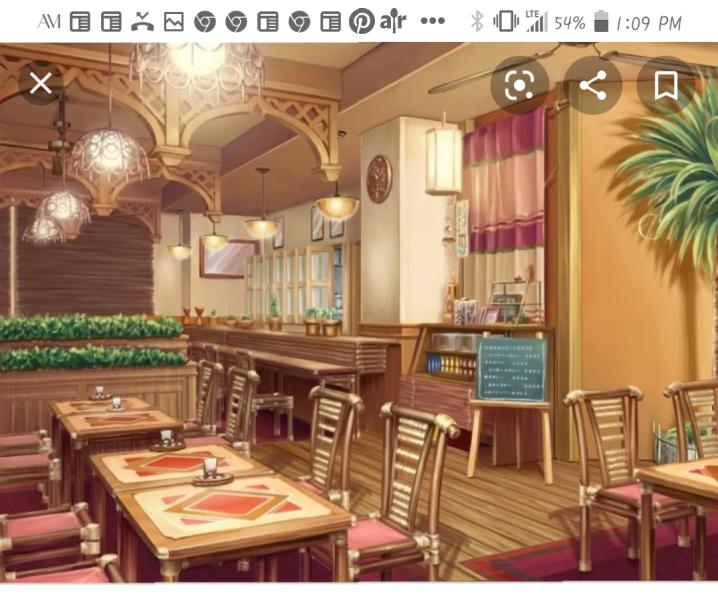The width and height of the screenshot is (718, 600).
Task: Tap the news icon immediately left of Pinterest
Action: [x=330, y=21]
